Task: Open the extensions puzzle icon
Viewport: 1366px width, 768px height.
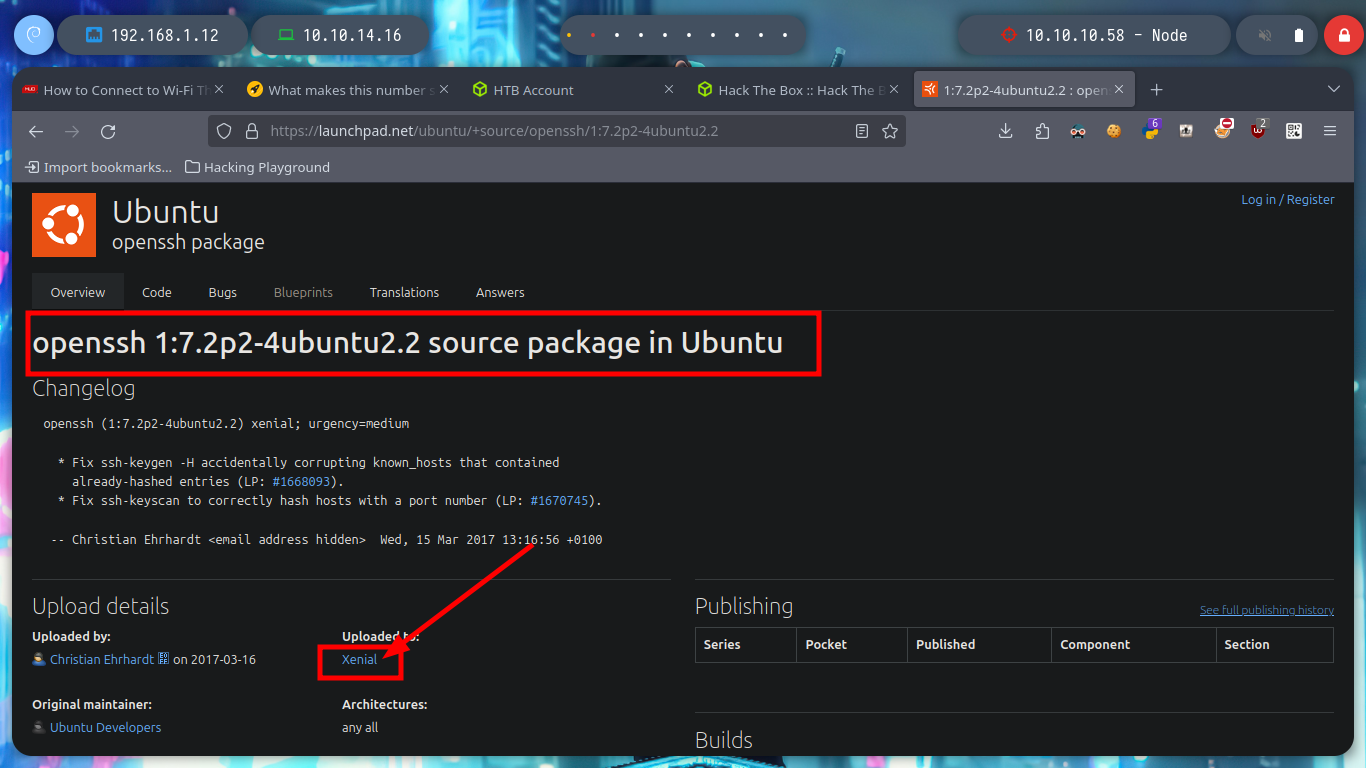Action: pos(1042,131)
